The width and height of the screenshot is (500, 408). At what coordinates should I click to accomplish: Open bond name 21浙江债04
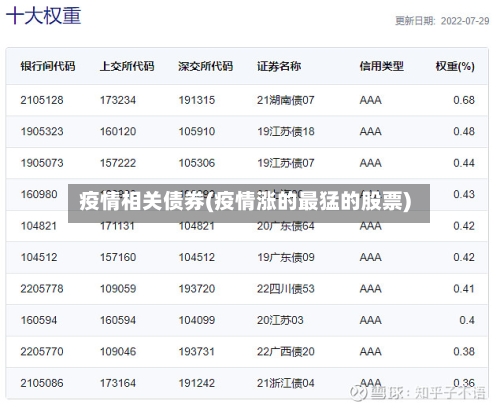coord(286,383)
